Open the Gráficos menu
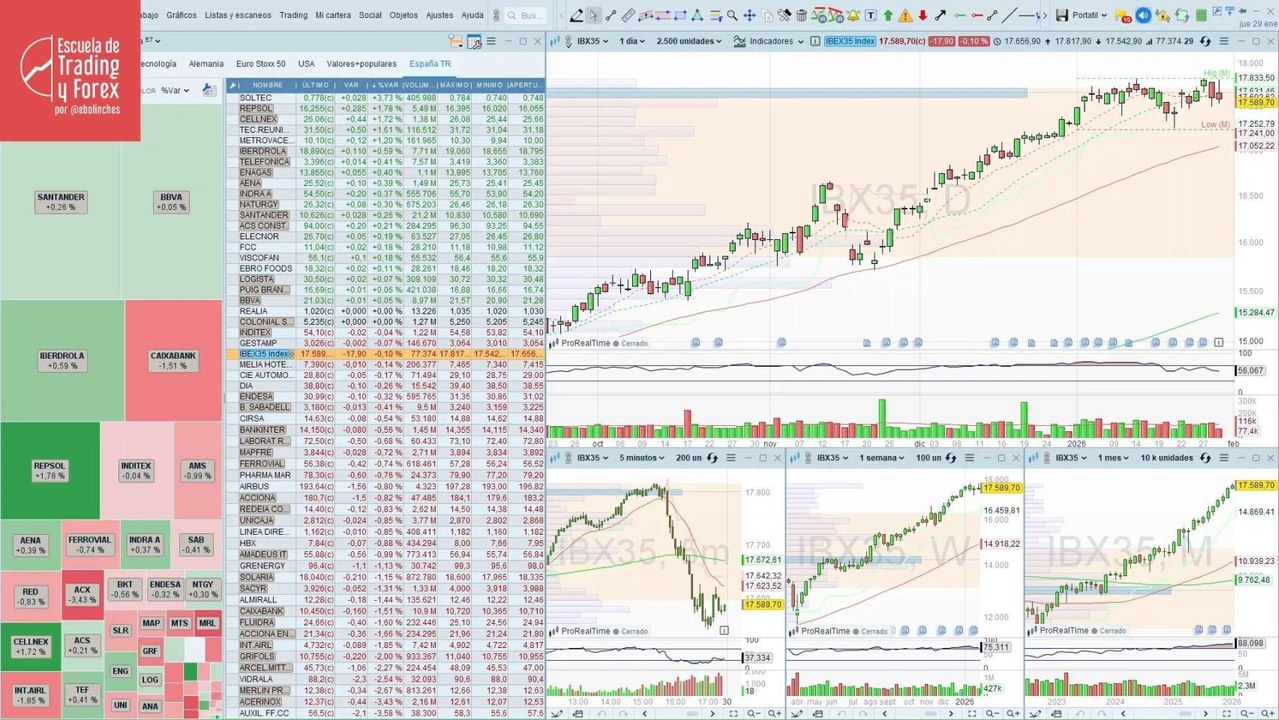 (x=181, y=15)
